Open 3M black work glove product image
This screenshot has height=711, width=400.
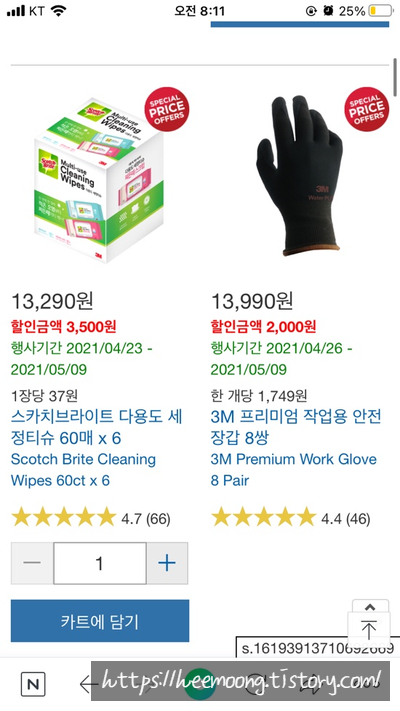[299, 176]
